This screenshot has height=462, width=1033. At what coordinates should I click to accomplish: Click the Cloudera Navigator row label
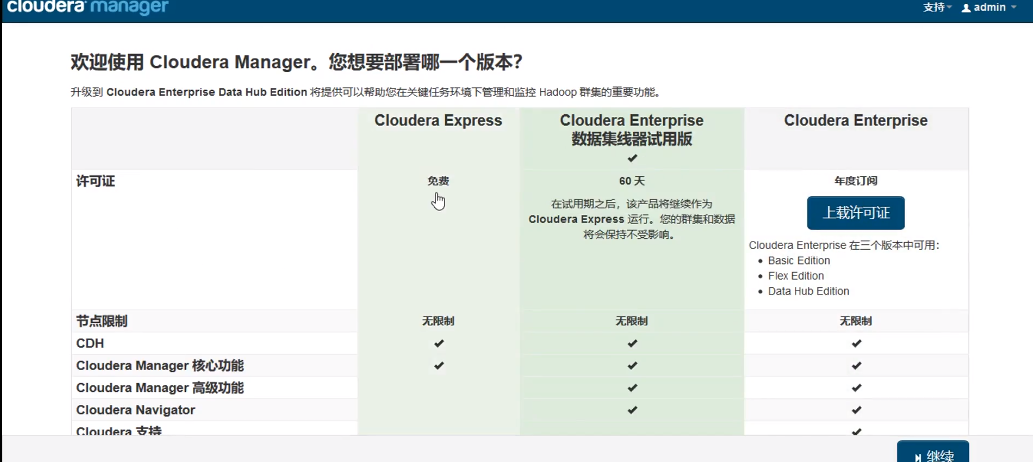point(136,410)
